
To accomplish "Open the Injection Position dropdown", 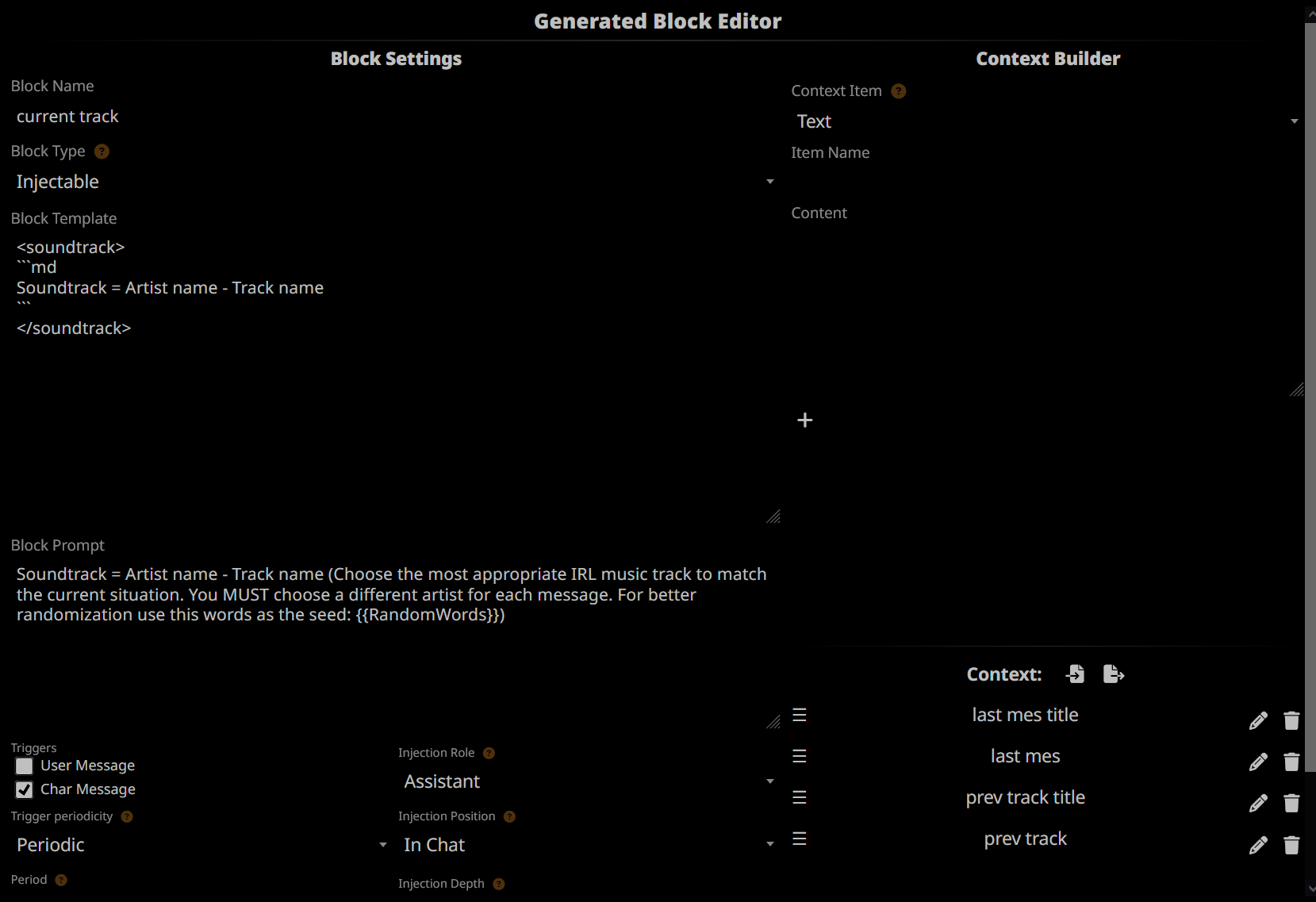I will (x=589, y=845).
